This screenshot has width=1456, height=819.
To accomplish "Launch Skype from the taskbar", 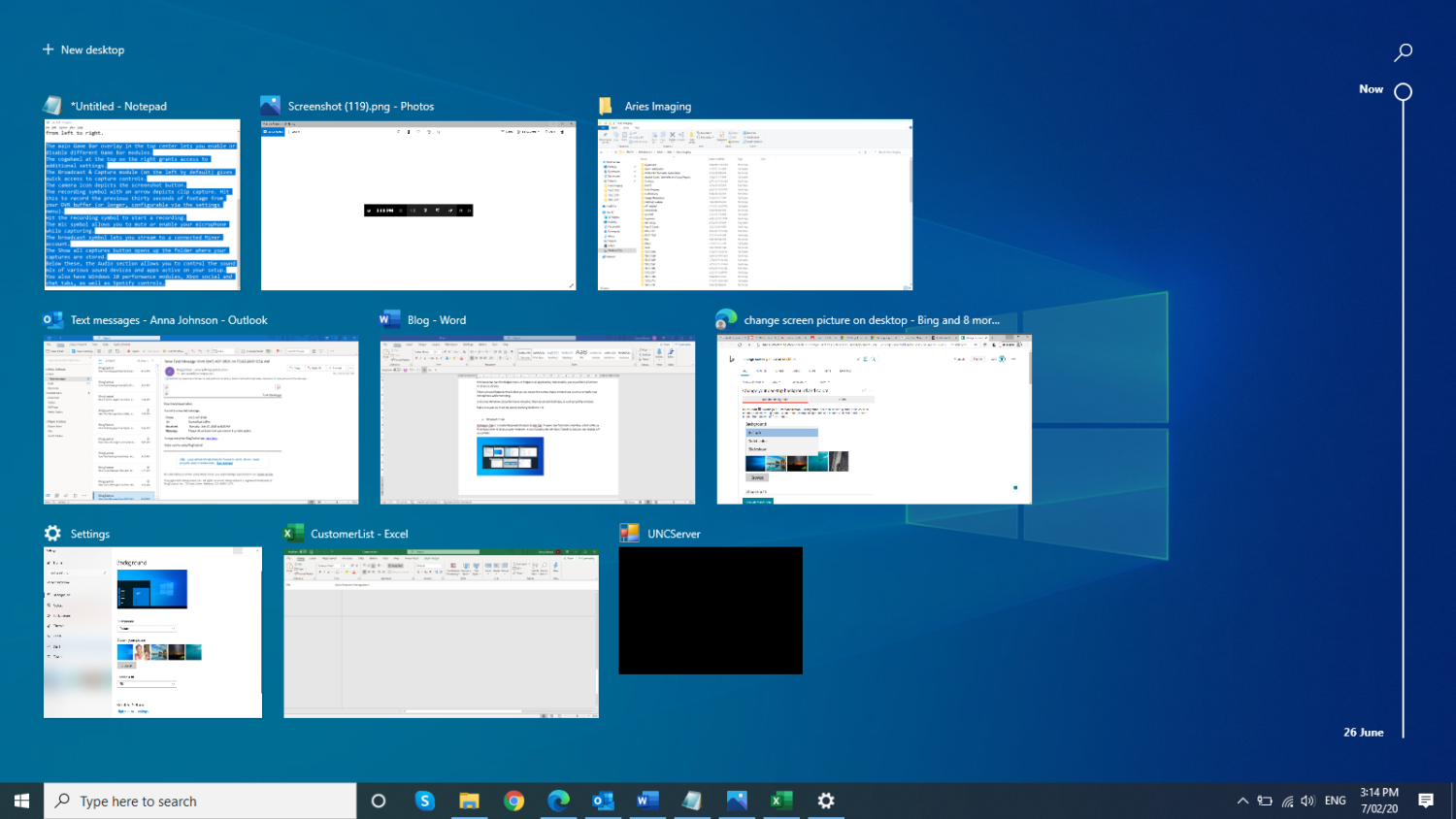I will click(x=425, y=801).
